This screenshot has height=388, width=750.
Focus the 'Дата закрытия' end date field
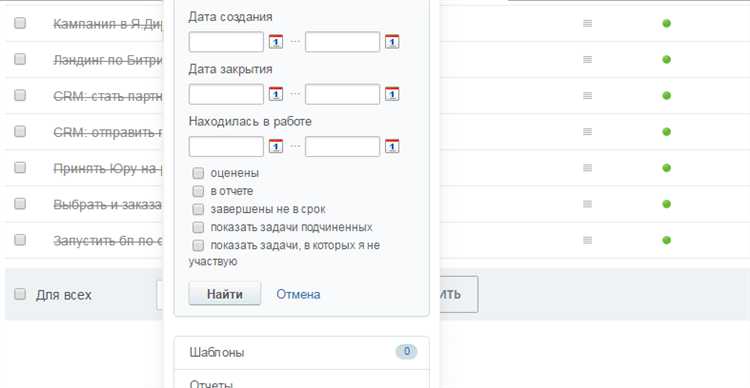(342, 94)
